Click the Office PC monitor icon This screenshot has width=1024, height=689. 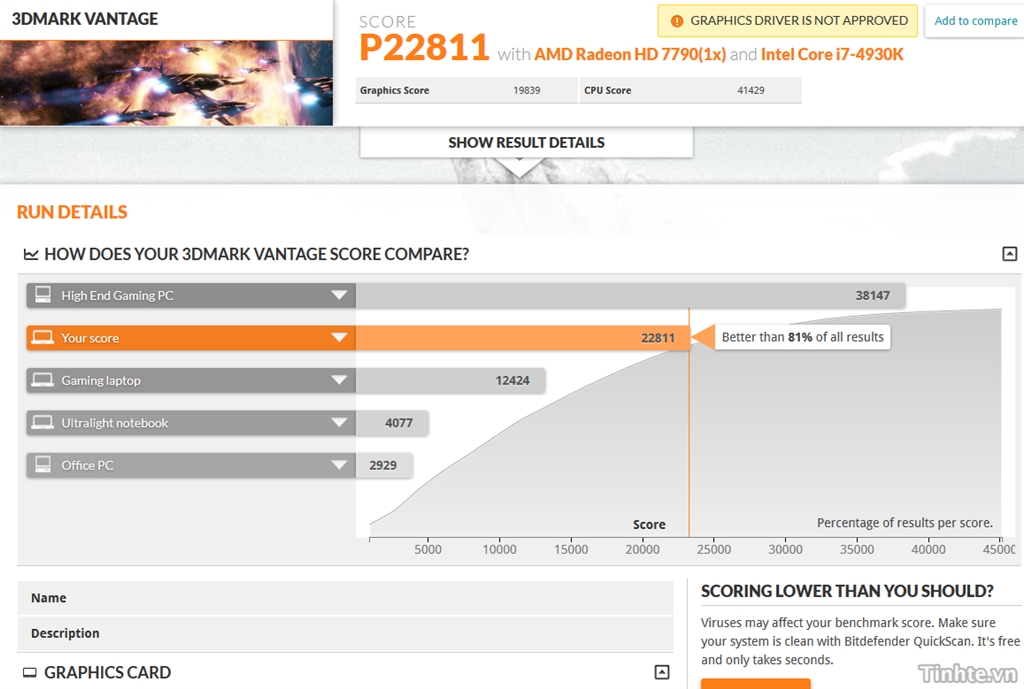43,464
